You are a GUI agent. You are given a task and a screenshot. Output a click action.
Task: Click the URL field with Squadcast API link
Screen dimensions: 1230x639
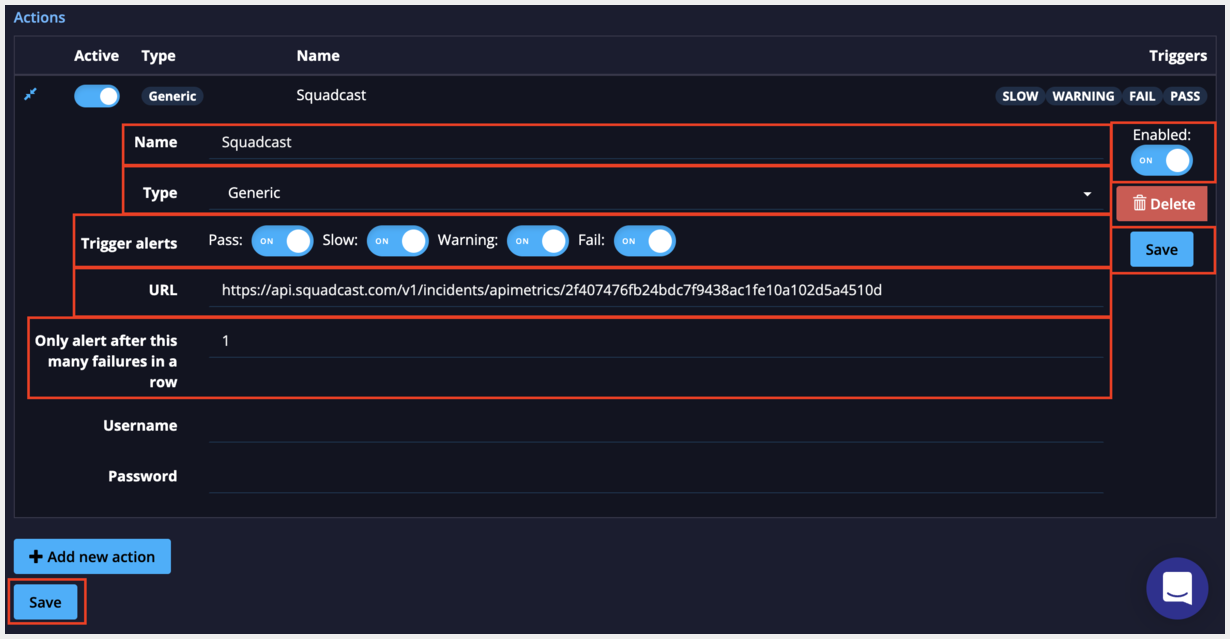click(656, 290)
